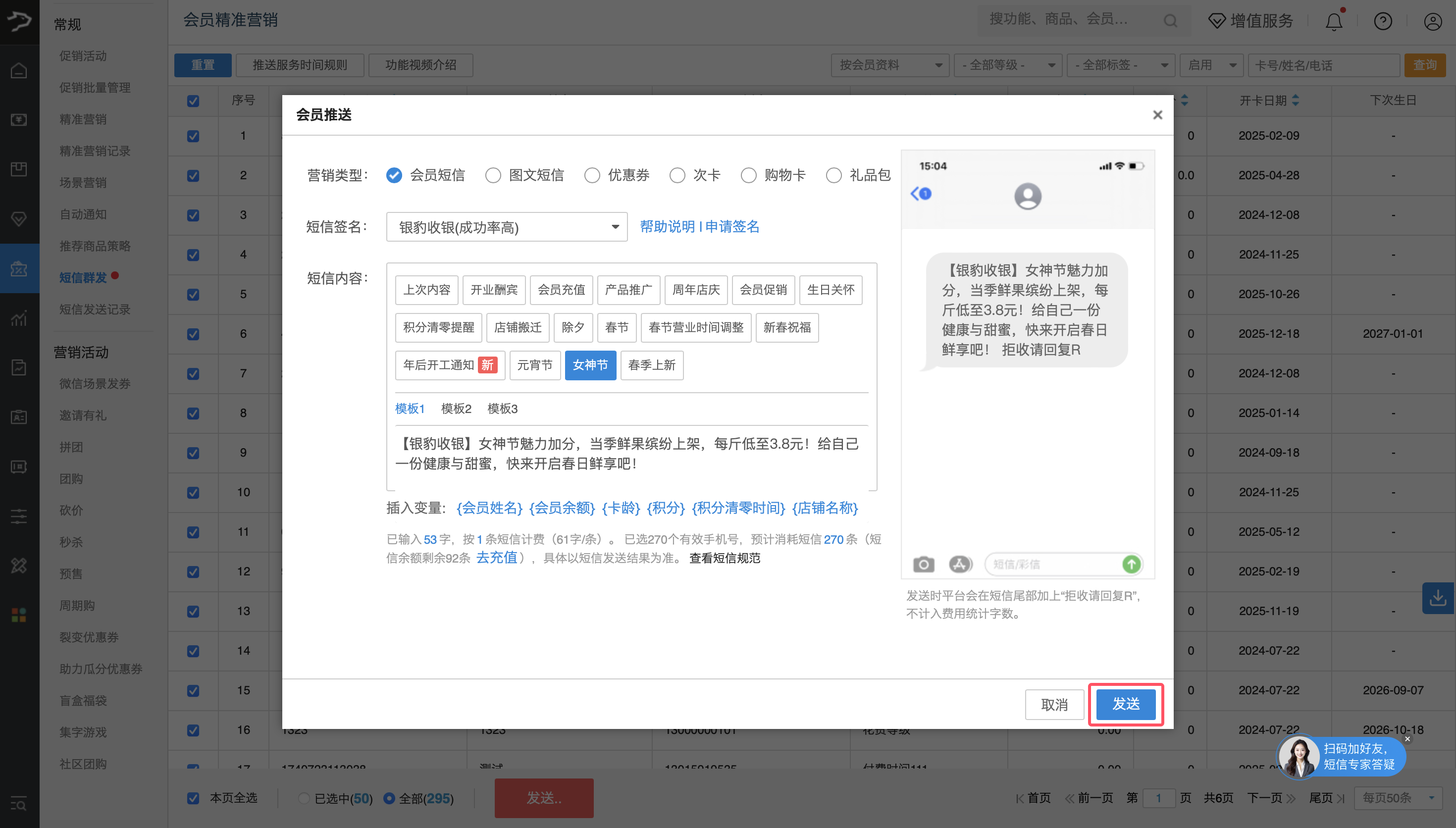
Task: Switch to the 模板2 template tab
Action: tap(456, 409)
